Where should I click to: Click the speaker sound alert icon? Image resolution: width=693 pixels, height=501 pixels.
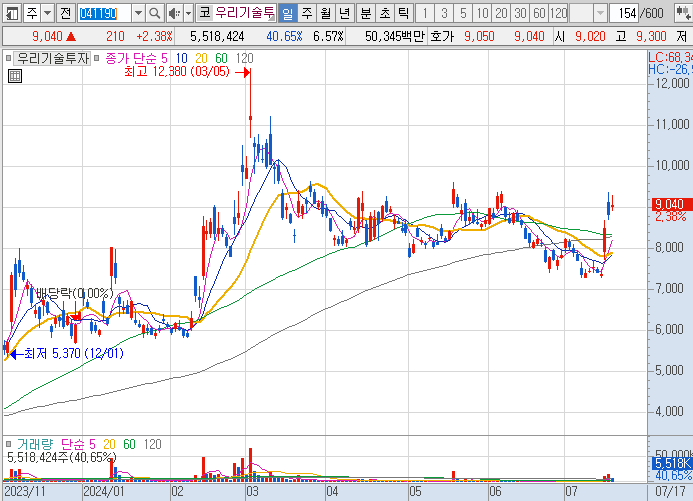[174, 13]
